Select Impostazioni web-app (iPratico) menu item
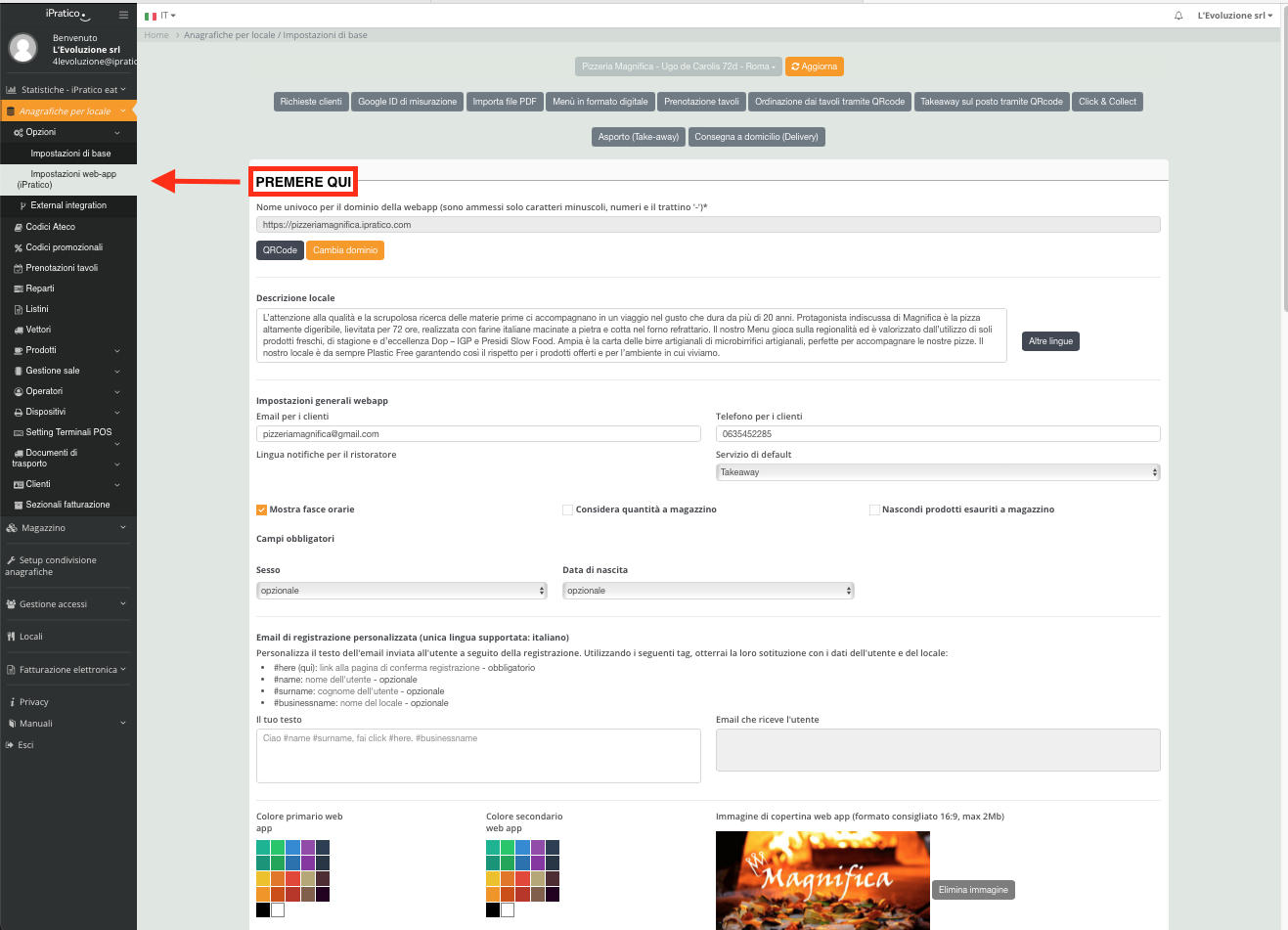The height and width of the screenshot is (930, 1288). pos(68,179)
